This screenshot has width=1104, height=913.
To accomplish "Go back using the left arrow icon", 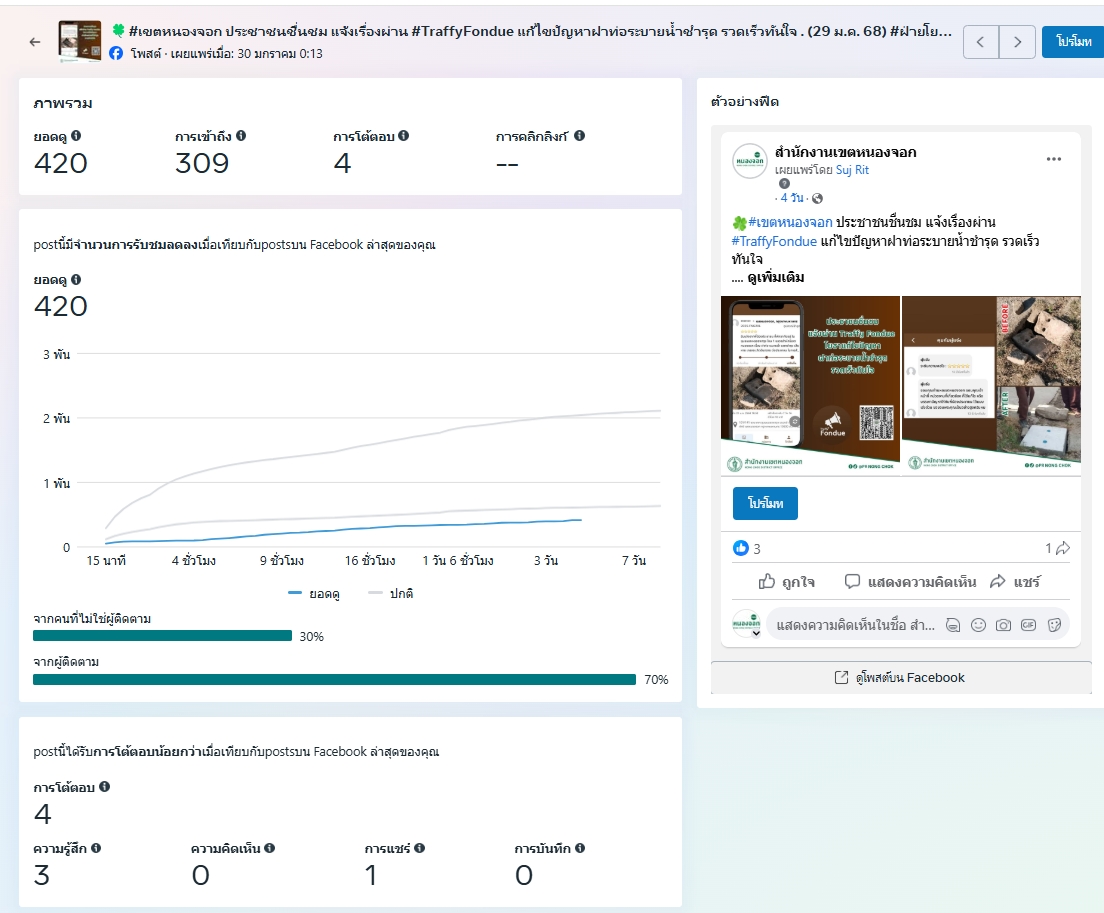I will tap(35, 42).
